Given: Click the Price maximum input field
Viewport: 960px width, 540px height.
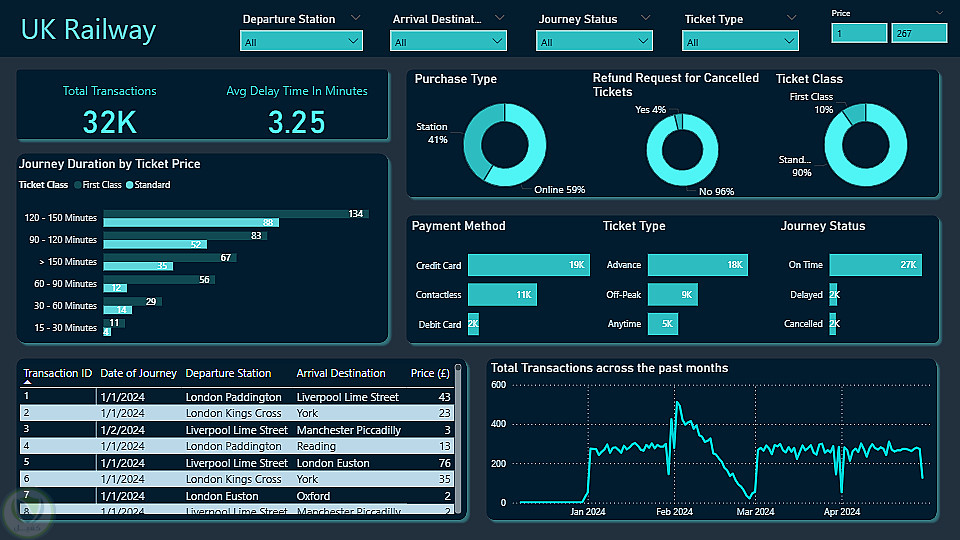Looking at the screenshot, I should [919, 33].
